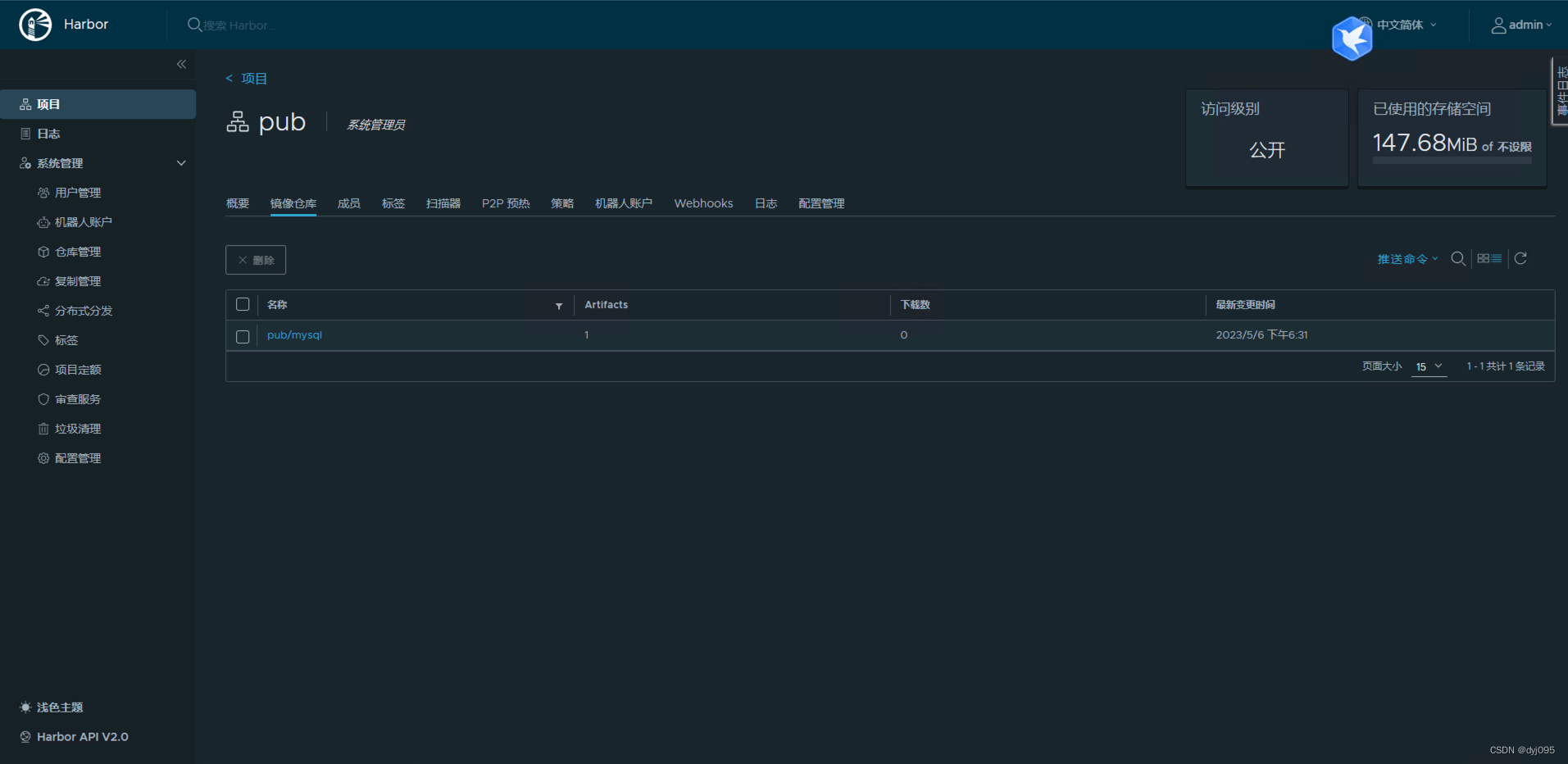
Task: Switch to the 标签 project tab
Action: 393,203
